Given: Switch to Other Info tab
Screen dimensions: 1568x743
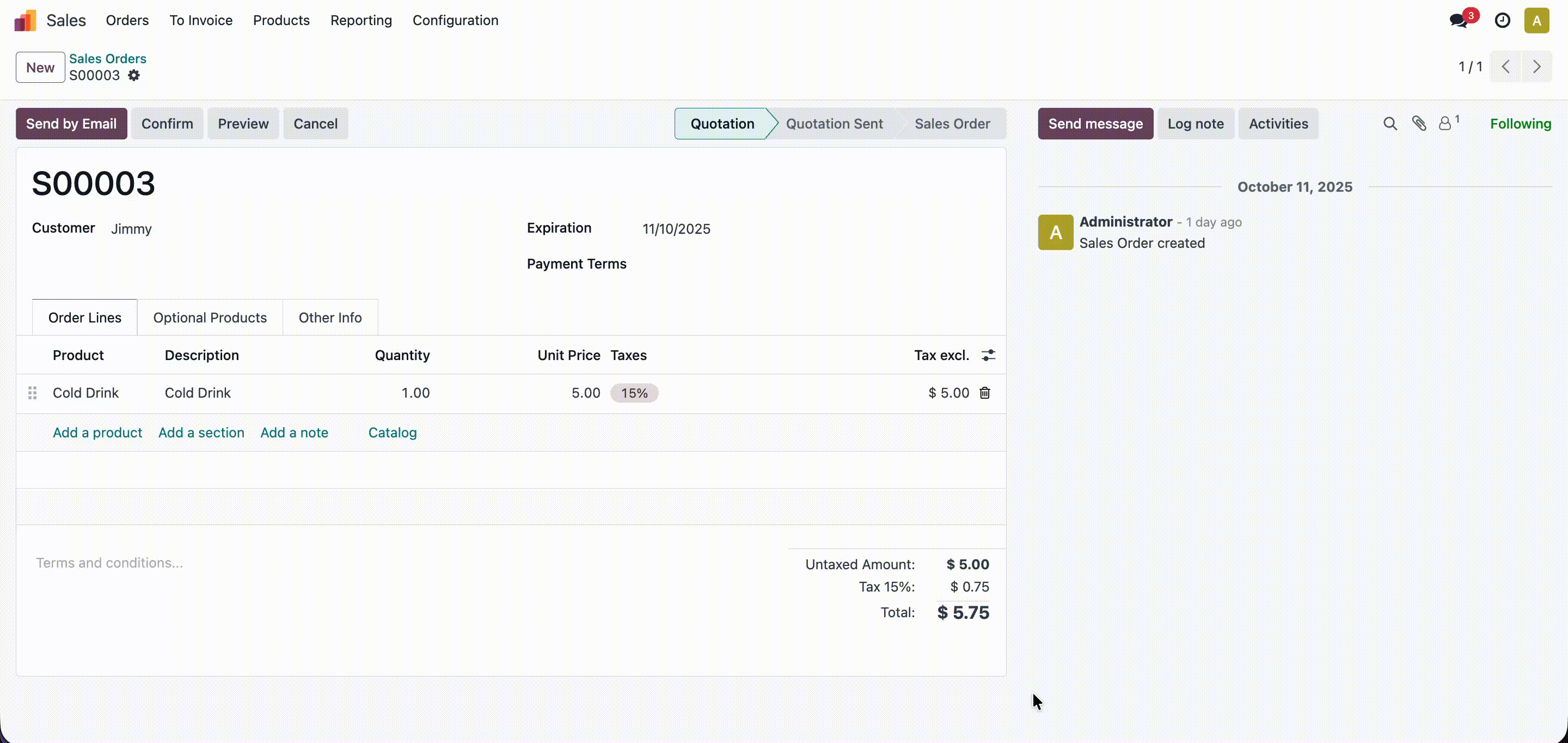Looking at the screenshot, I should pos(330,317).
